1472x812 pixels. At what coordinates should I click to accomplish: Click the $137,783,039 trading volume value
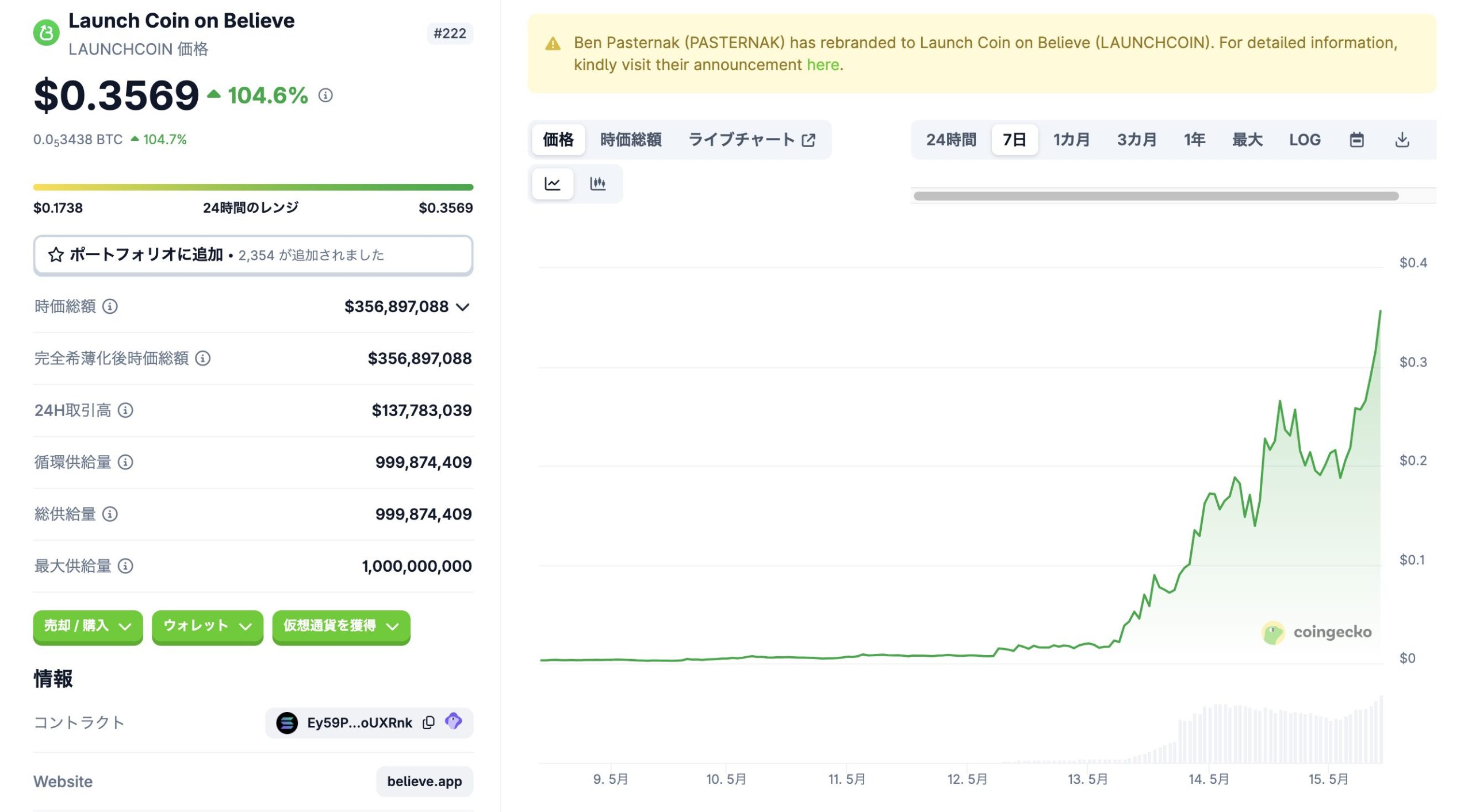pos(421,410)
